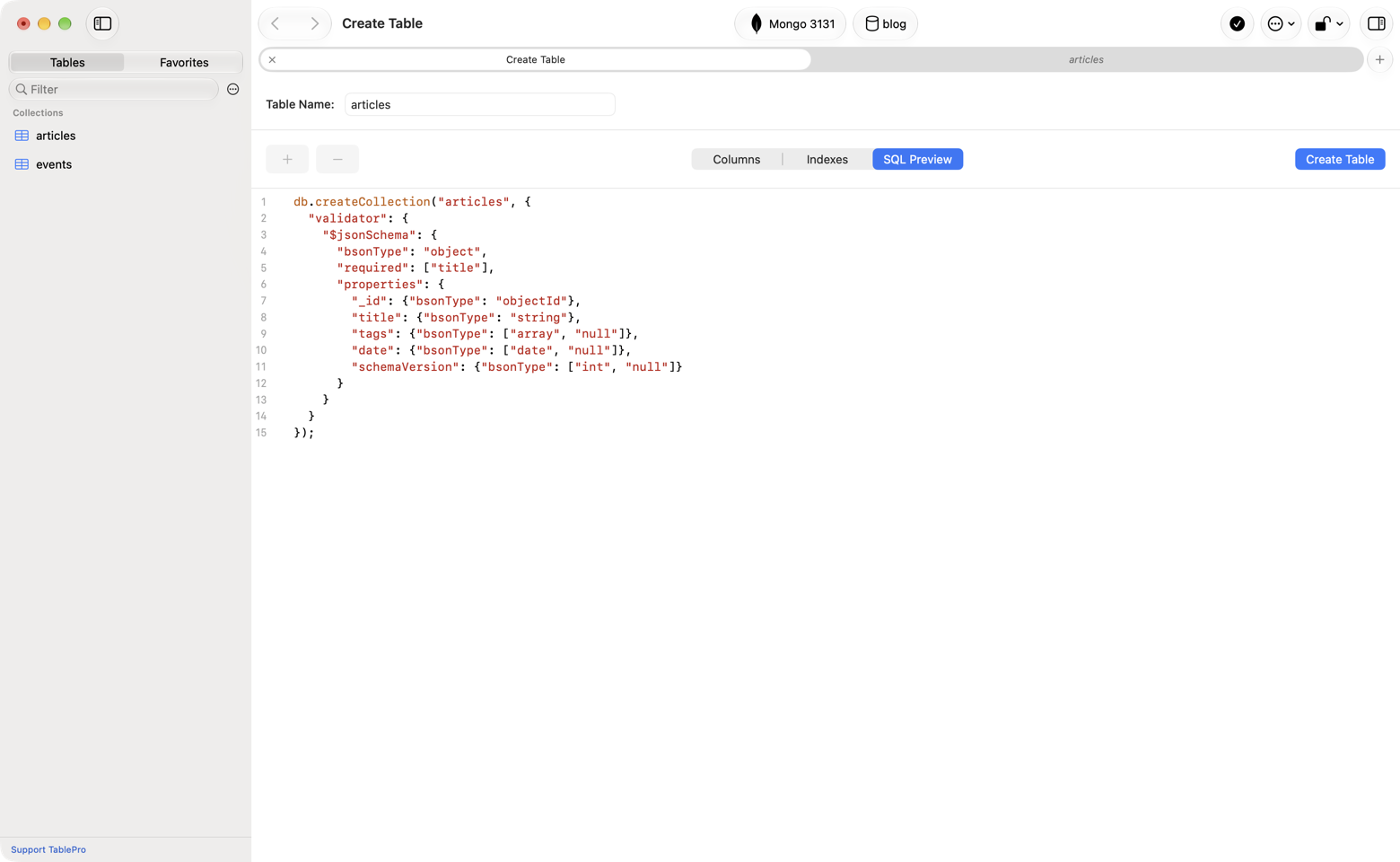Click the Create Table button
The height and width of the screenshot is (862, 1400).
(1340, 159)
